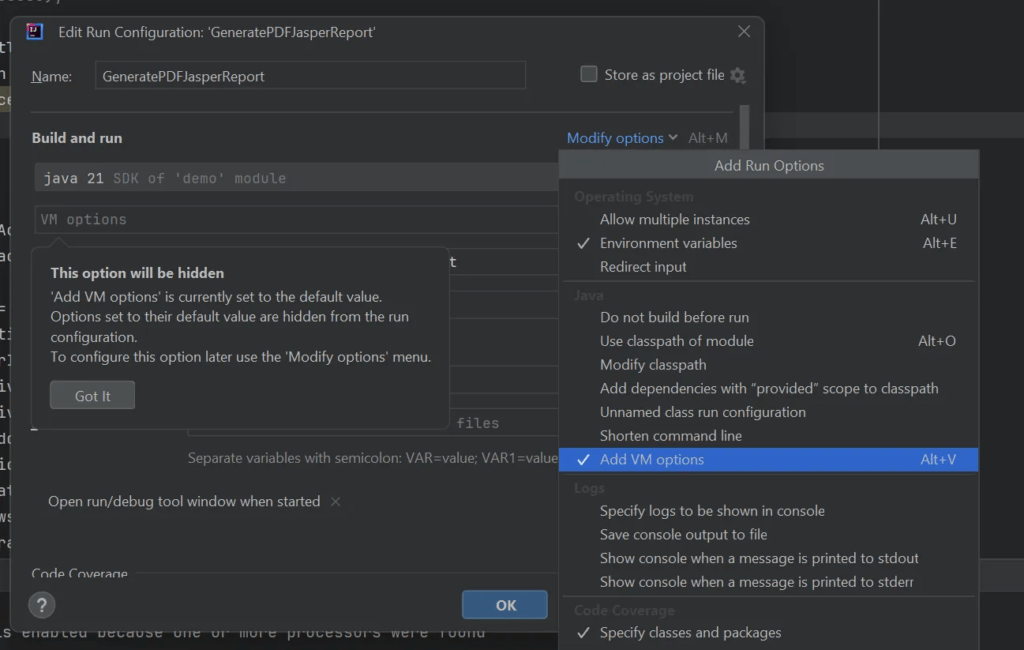
Task: Click the VM options input field
Action: coord(295,220)
